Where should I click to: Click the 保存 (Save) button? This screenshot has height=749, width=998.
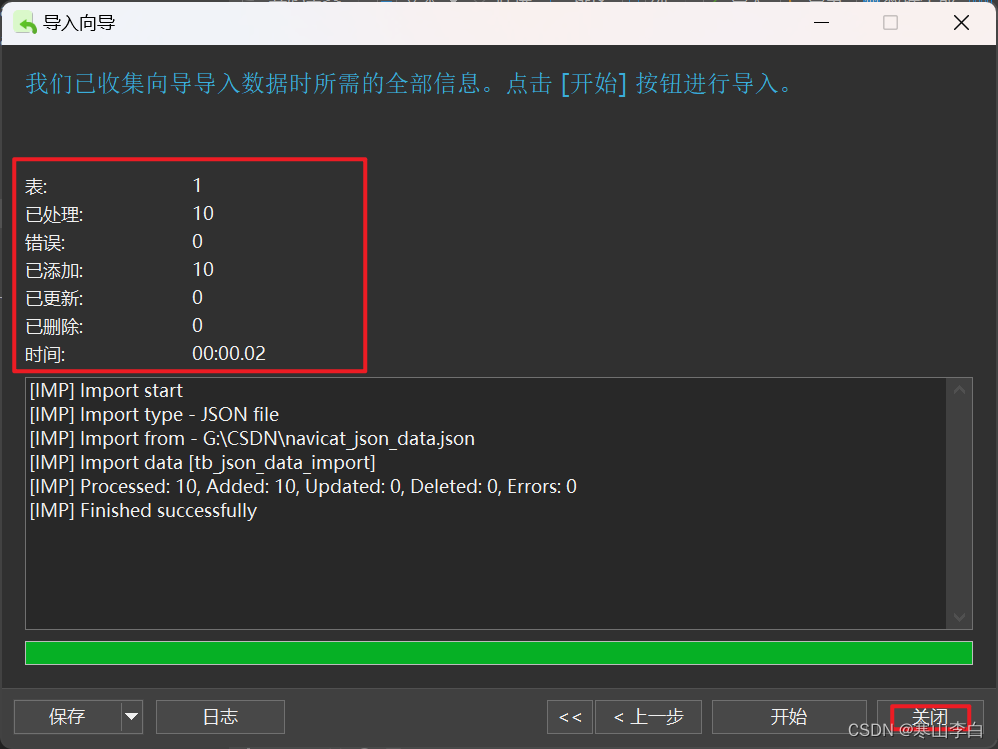point(66,717)
